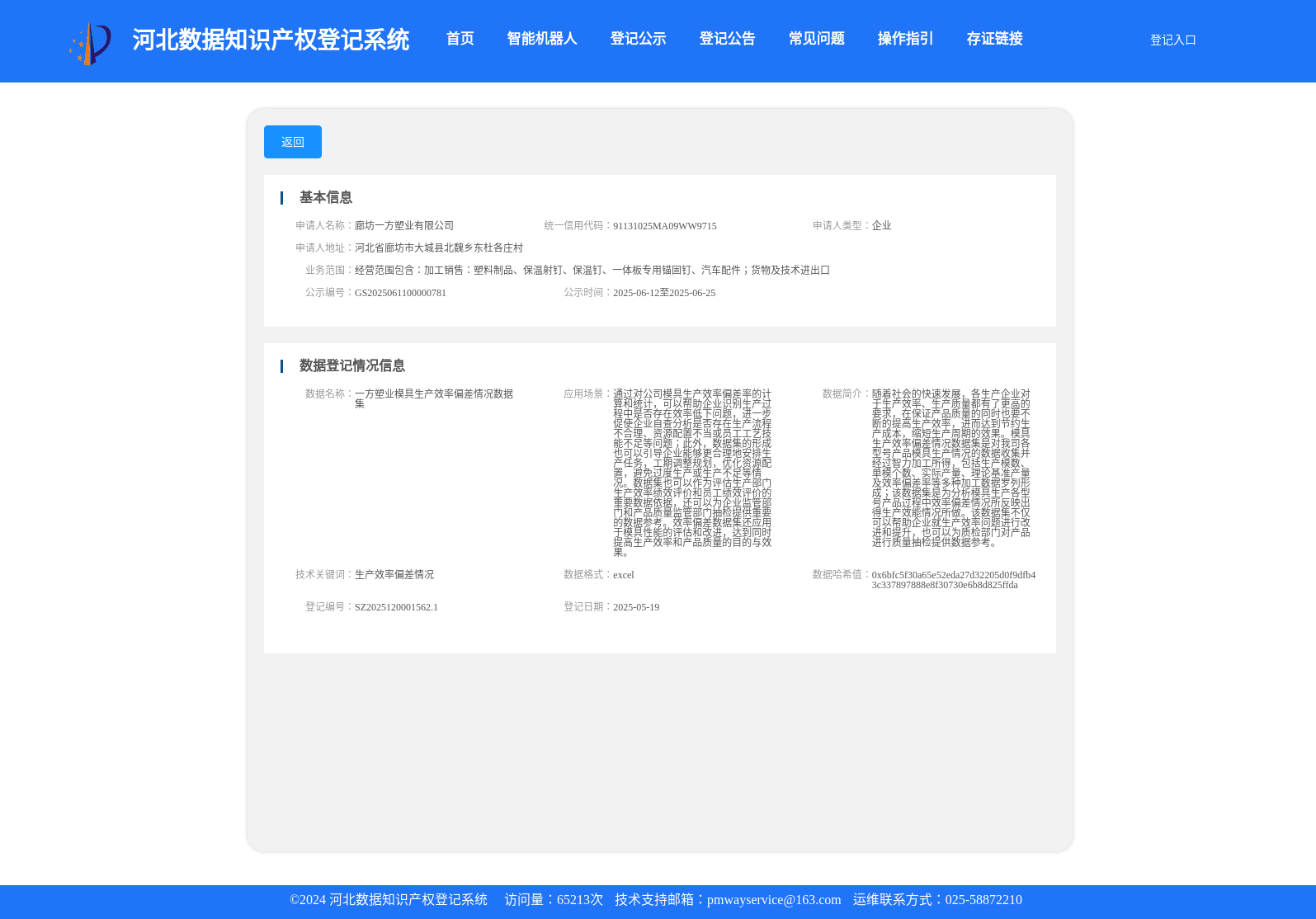Select address 河北省廊坊市大城县北魏乡东杜各庄村
Viewport: 1316px width, 919px height.
pyautogui.click(x=439, y=247)
